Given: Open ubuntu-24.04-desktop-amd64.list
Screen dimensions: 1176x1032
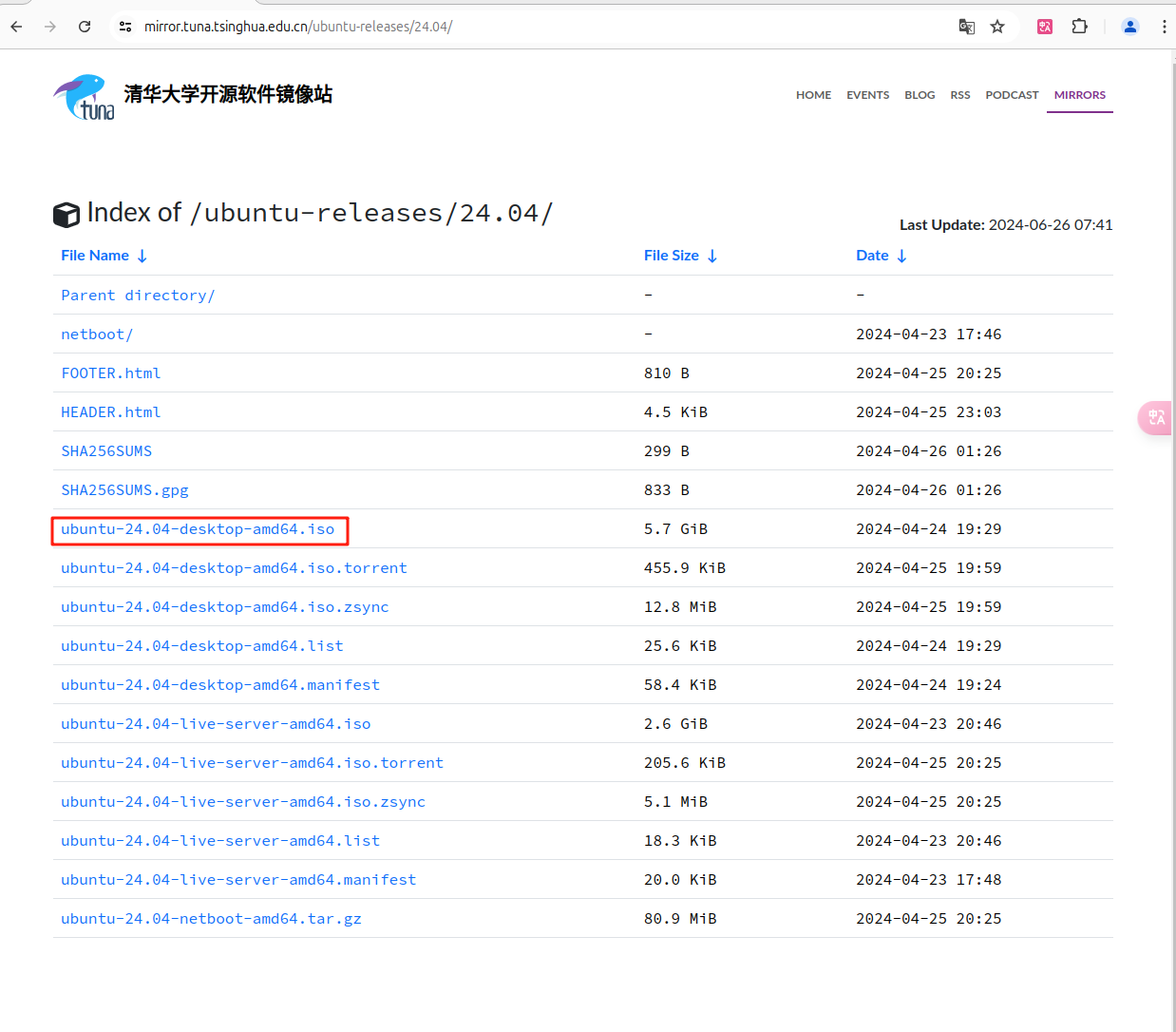Looking at the screenshot, I should pyautogui.click(x=202, y=646).
